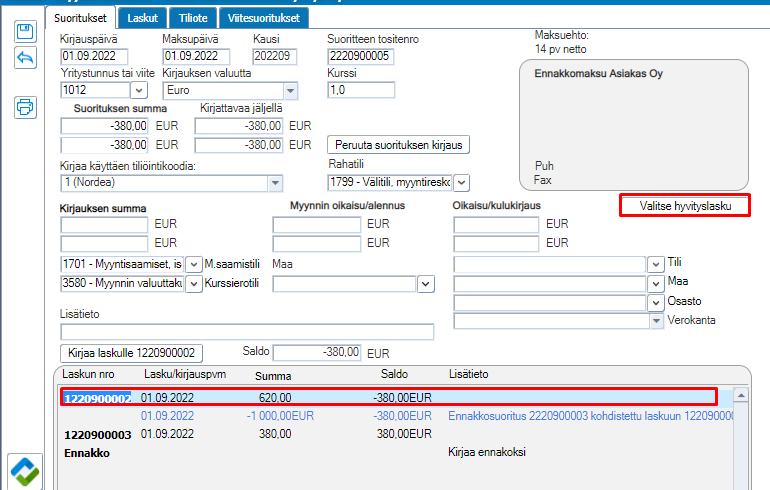Open the Laskut tab

[x=142, y=18]
